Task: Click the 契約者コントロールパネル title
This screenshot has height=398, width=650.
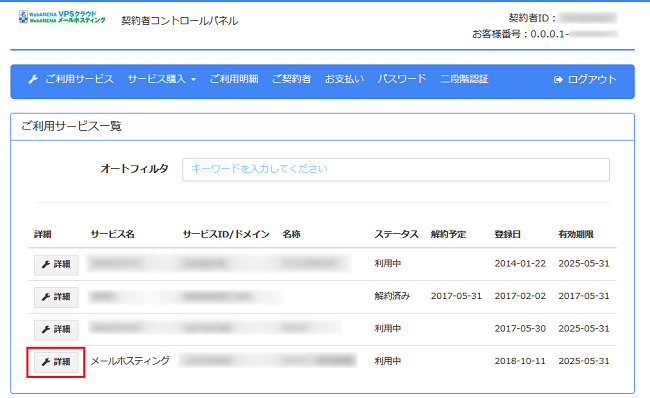Action: 179,21
